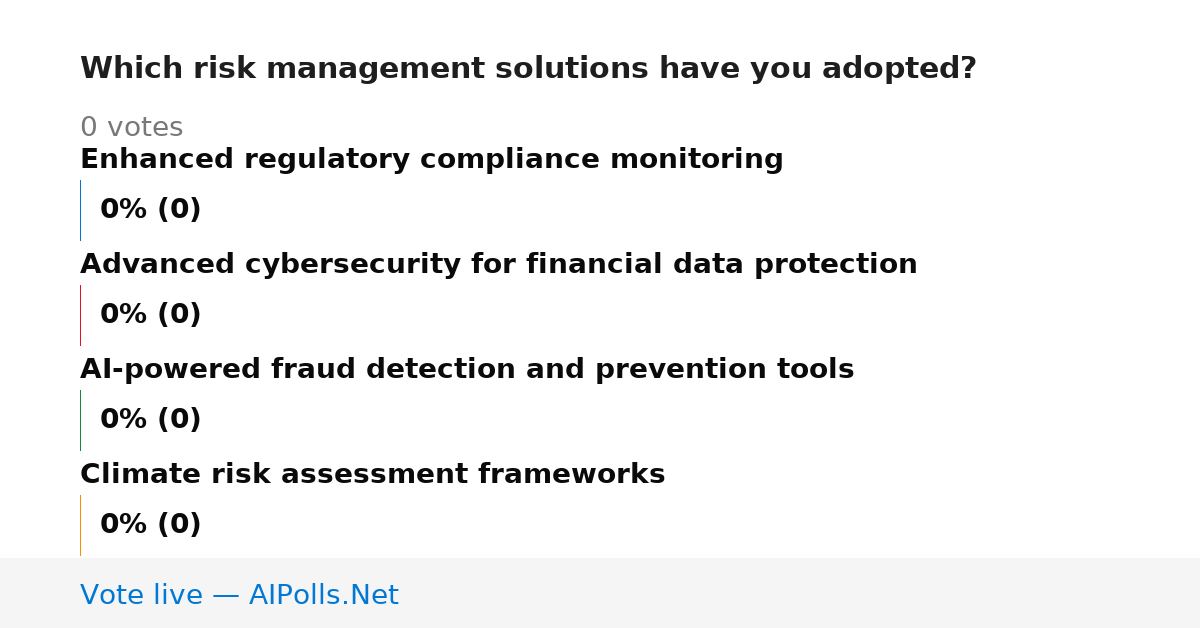Click the empty gray footer bar area
1200x628 pixels.
(x=800, y=594)
